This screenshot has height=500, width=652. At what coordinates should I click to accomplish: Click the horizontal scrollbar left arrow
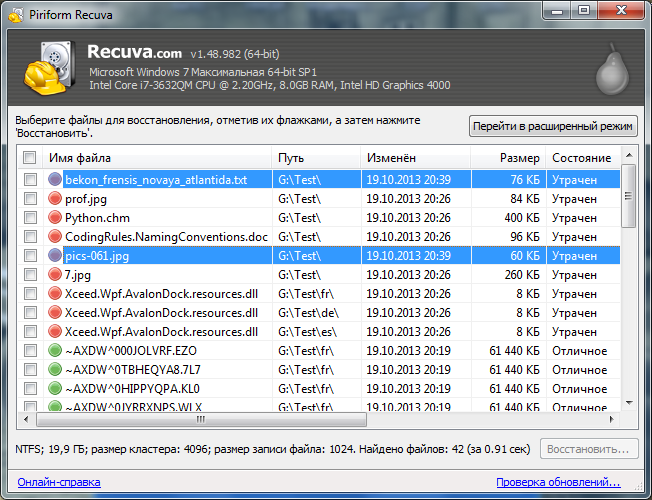tap(26, 419)
